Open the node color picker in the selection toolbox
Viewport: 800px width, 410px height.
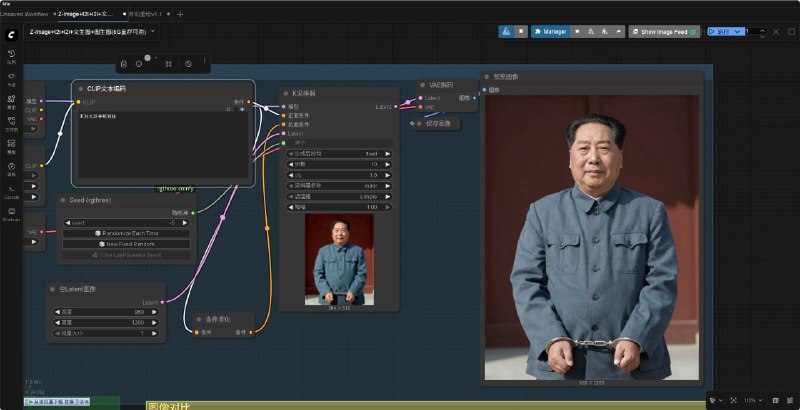tap(149, 58)
